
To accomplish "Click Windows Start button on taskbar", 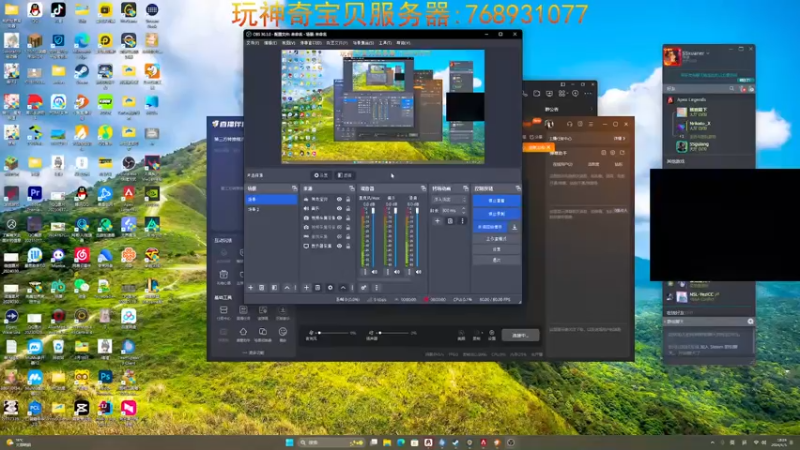I will coord(289,442).
